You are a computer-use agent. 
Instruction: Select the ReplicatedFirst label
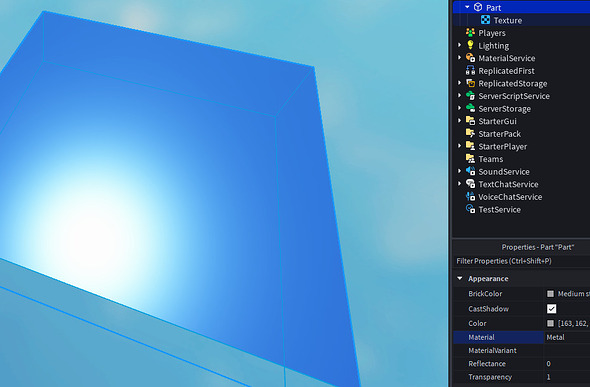[506, 71]
